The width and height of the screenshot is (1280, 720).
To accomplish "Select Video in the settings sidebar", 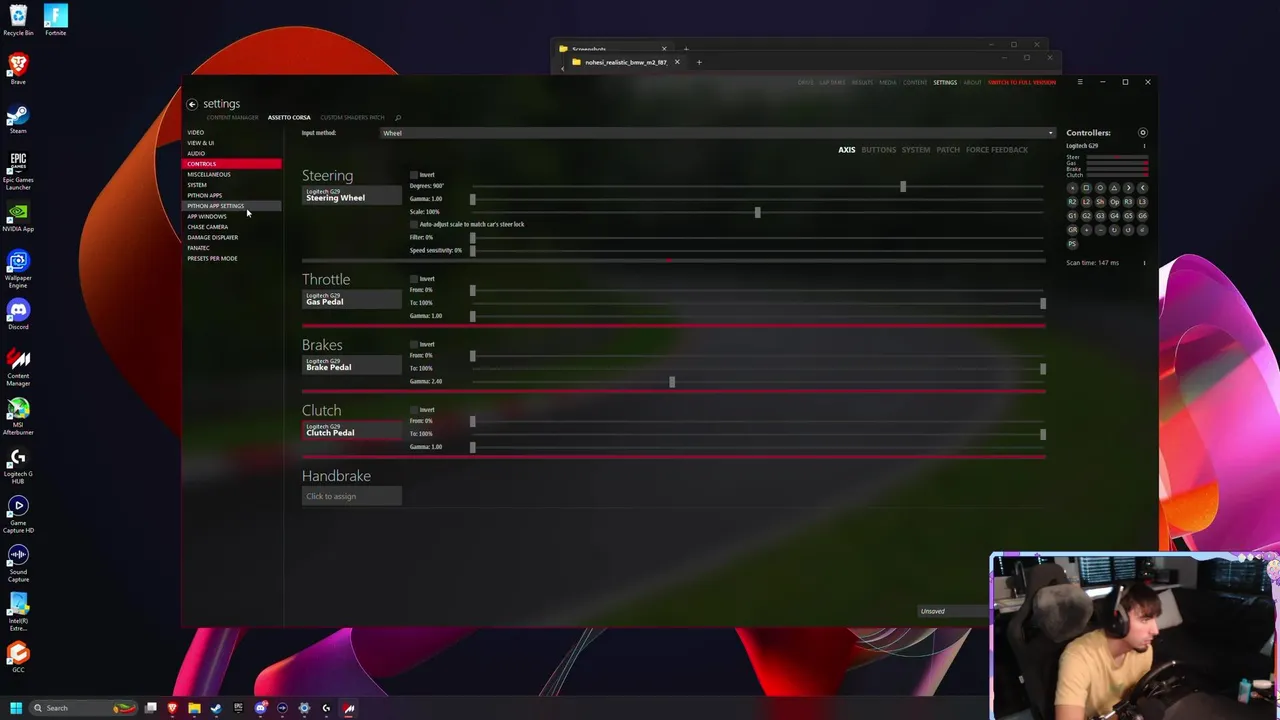I will 232,132.
